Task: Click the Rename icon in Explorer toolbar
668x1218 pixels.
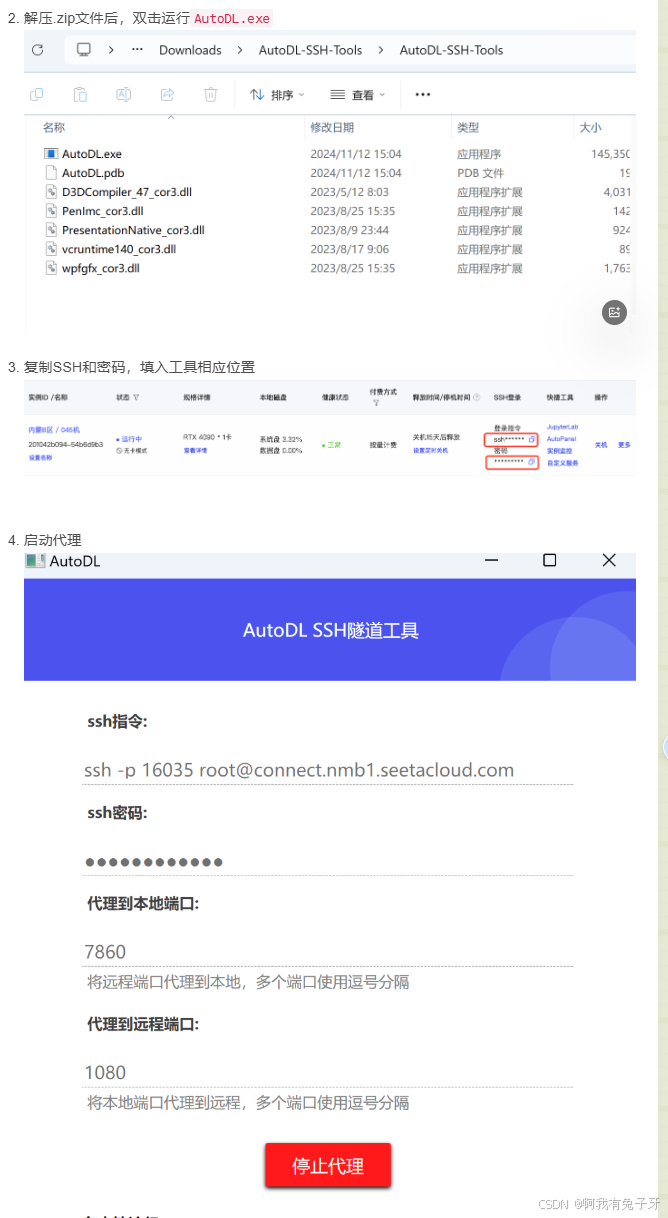Action: (x=124, y=95)
